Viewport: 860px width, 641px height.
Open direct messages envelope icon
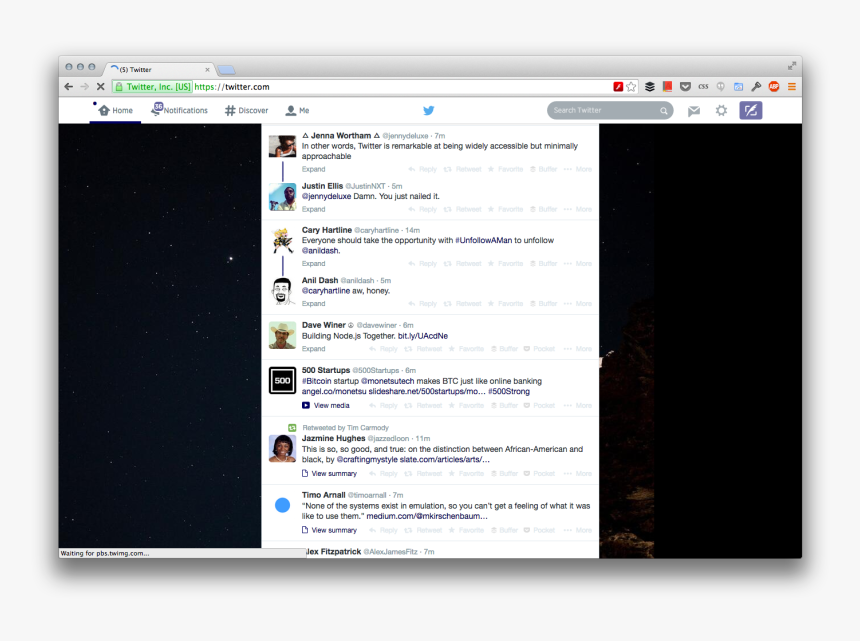point(694,111)
